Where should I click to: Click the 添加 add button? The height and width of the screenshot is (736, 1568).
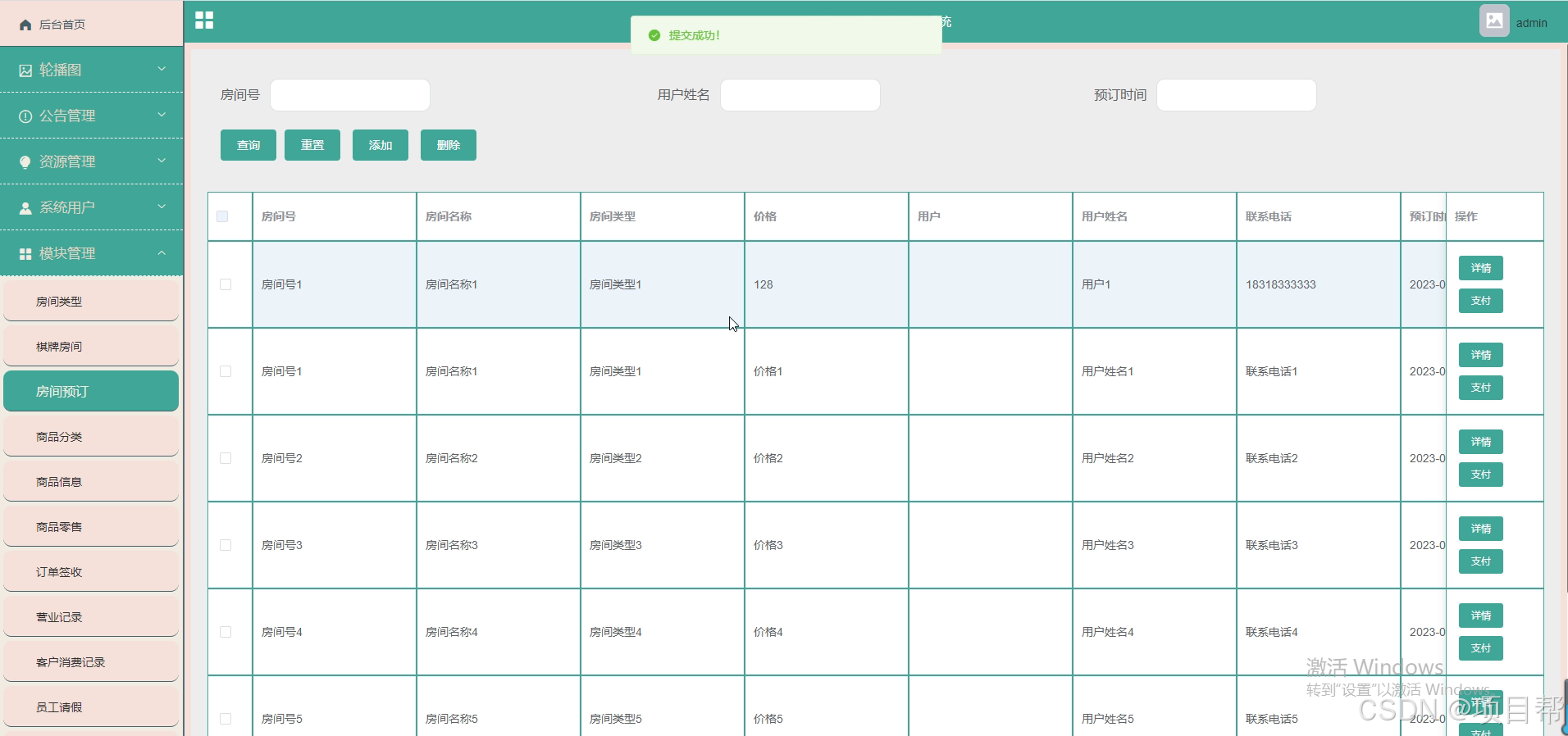[x=381, y=145]
